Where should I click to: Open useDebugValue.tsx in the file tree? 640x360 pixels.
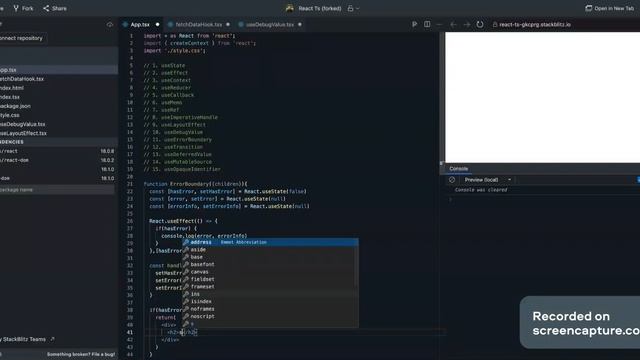tap(59, 124)
